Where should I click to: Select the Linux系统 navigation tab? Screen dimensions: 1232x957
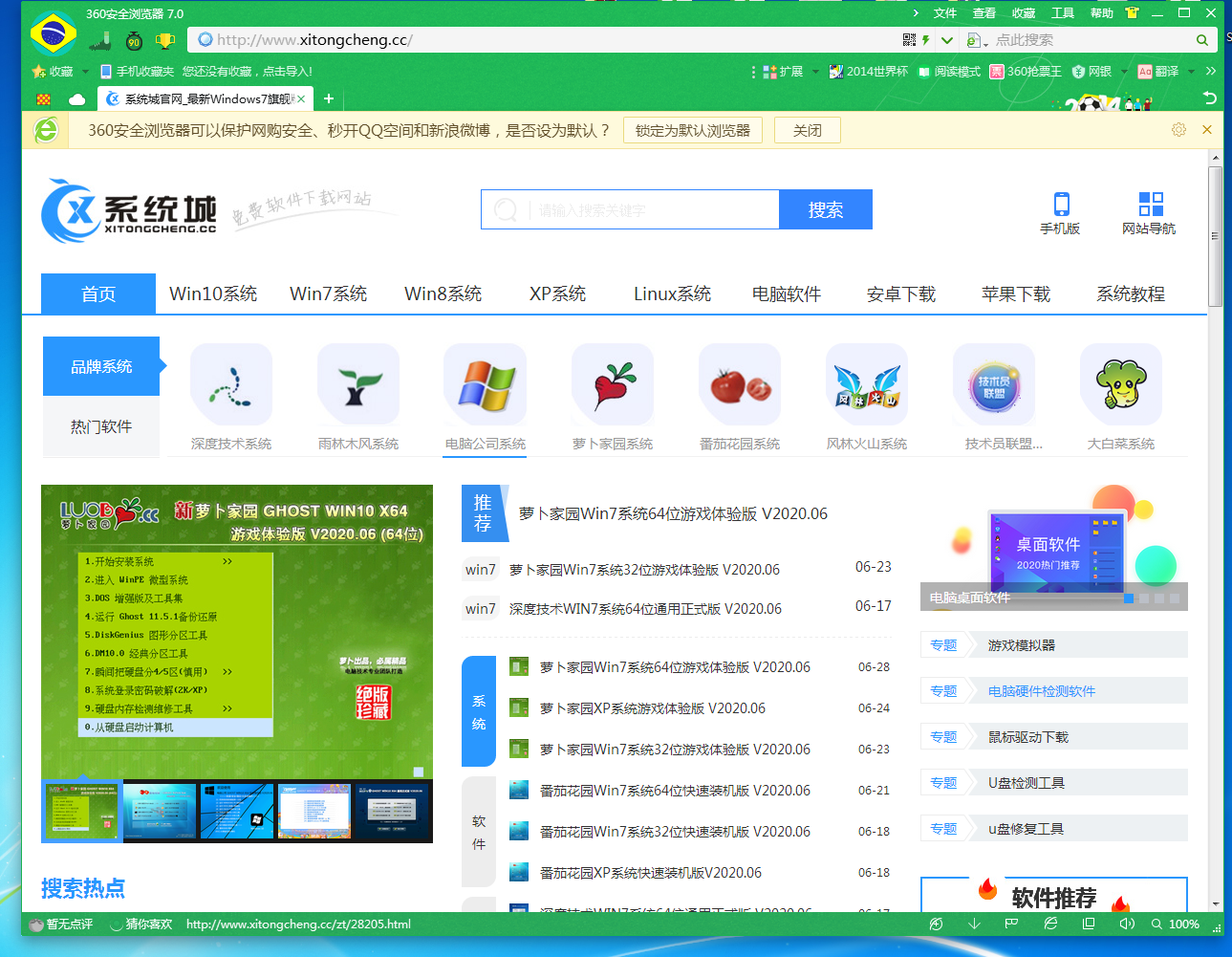click(x=672, y=294)
